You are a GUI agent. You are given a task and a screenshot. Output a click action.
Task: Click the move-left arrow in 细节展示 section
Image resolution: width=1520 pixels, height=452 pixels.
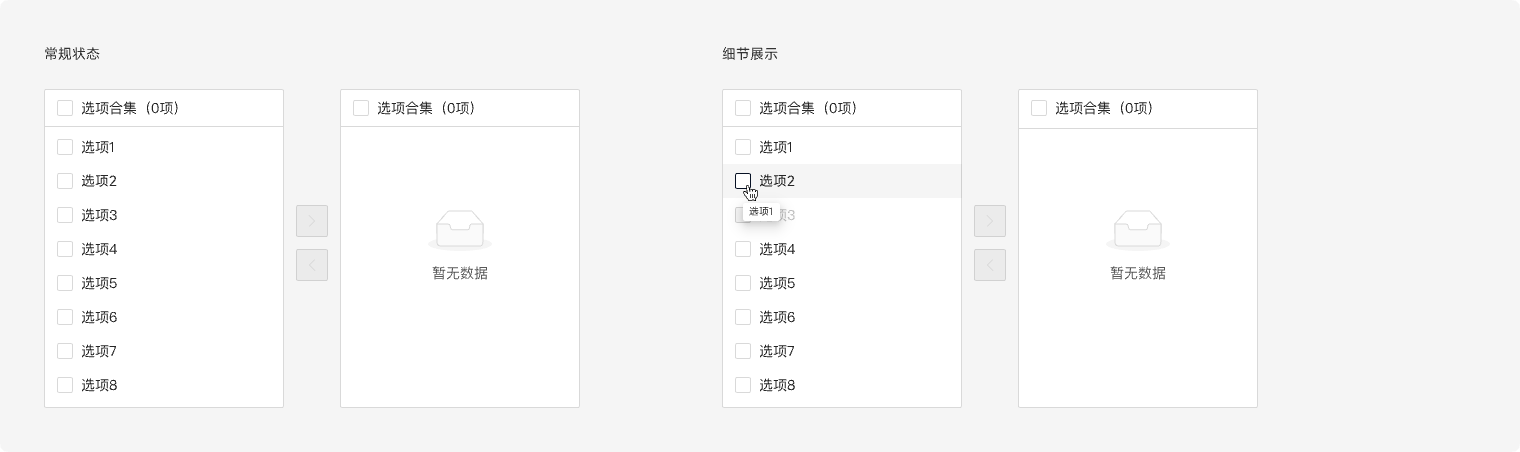click(990, 265)
